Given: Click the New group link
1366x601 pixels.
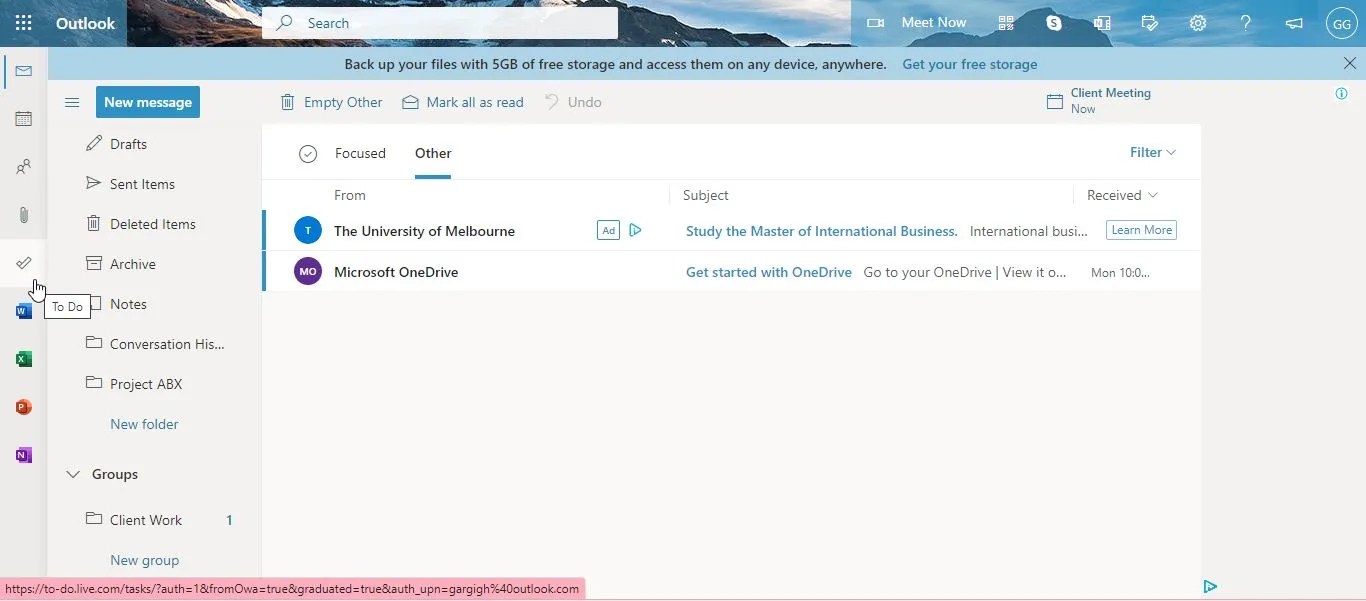Looking at the screenshot, I should click(144, 560).
